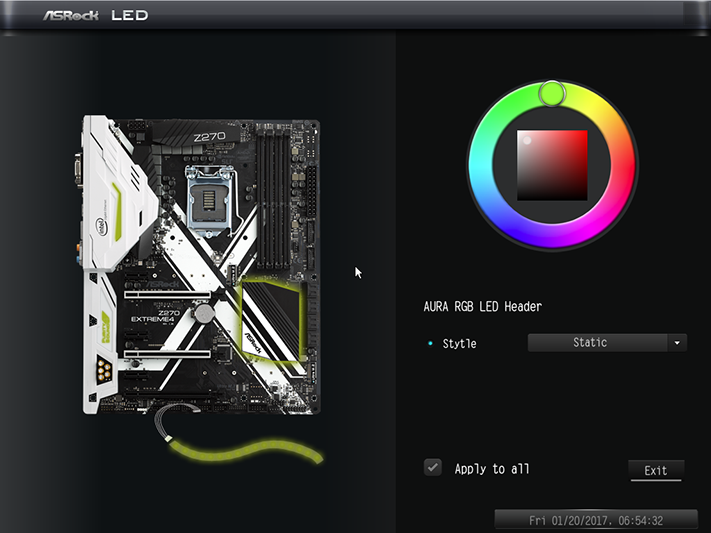Click the ASRock logo in header
711x533 pixels.
71,15
